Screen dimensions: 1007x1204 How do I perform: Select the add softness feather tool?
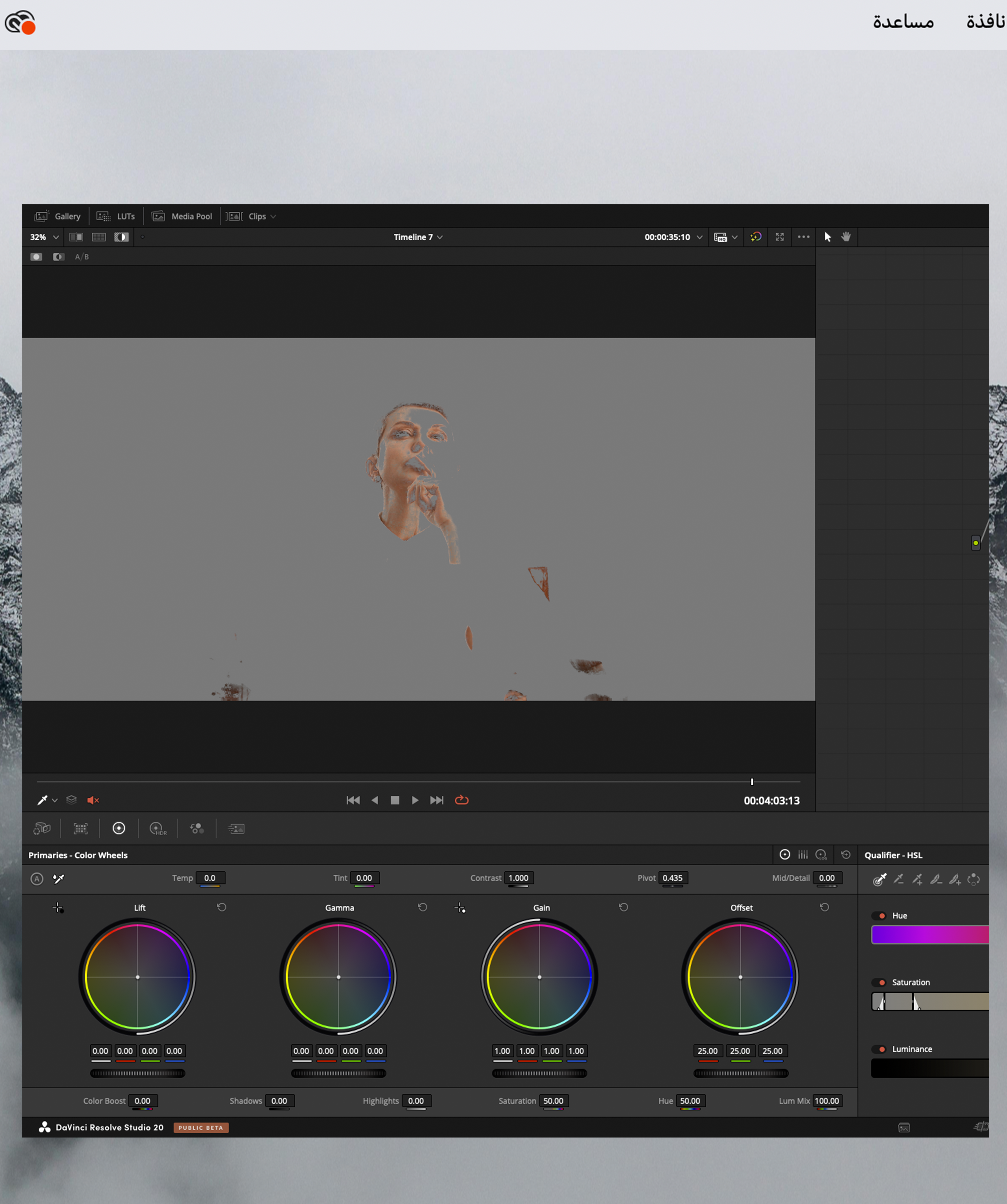pos(955,879)
